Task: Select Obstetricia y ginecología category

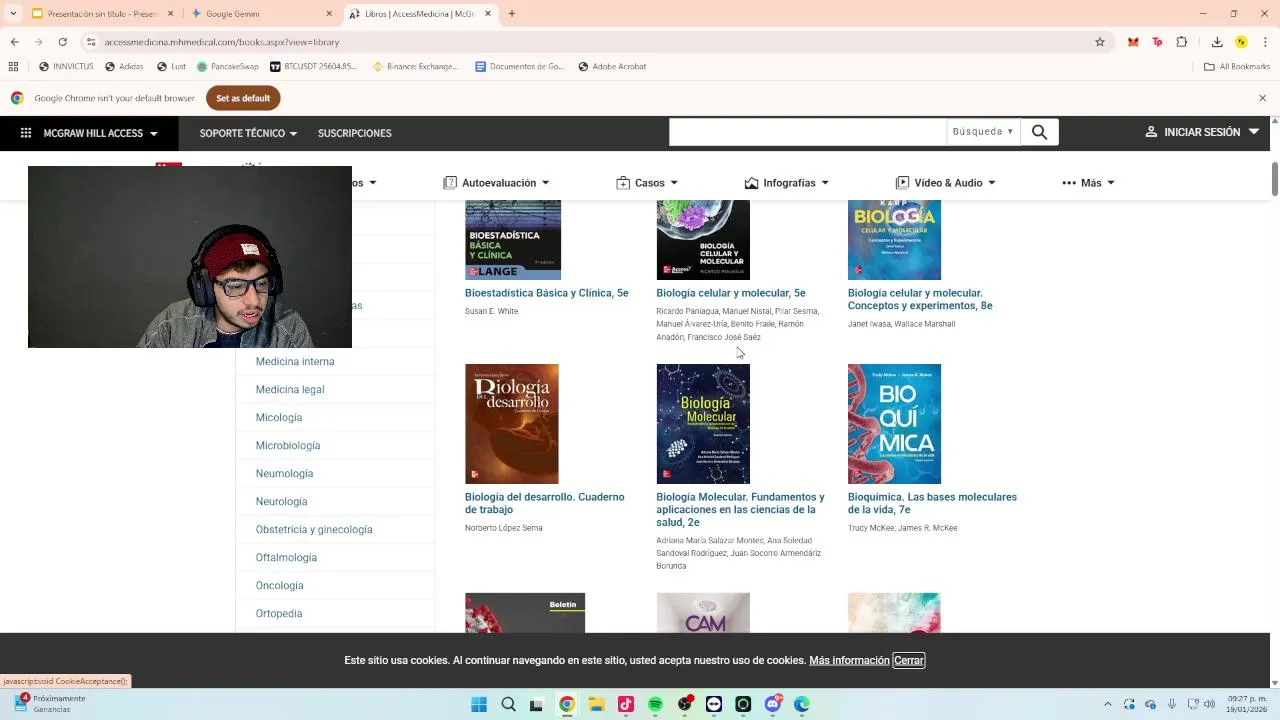Action: pos(314,529)
